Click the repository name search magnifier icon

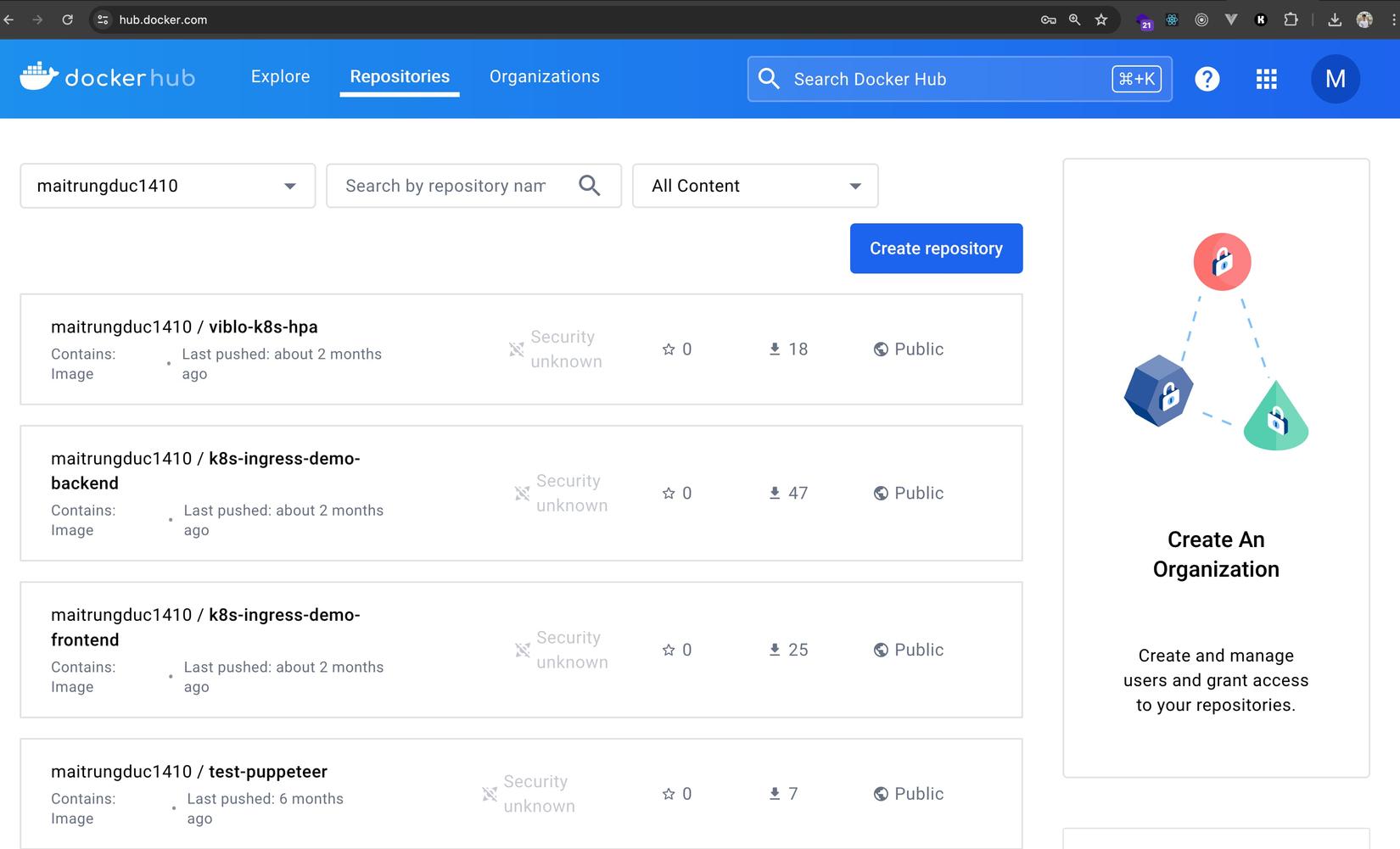590,186
